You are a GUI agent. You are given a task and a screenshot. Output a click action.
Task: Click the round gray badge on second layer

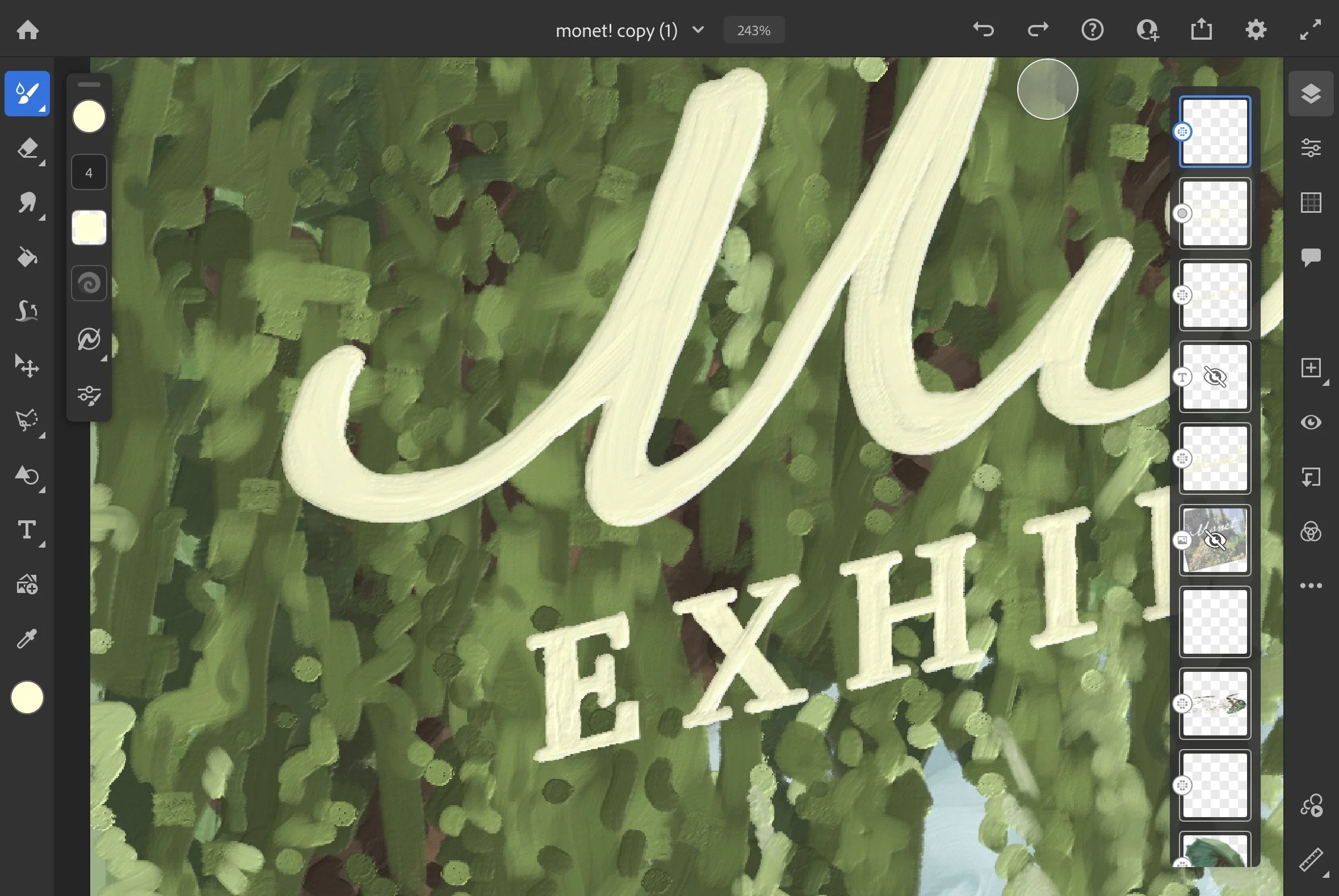point(1182,214)
